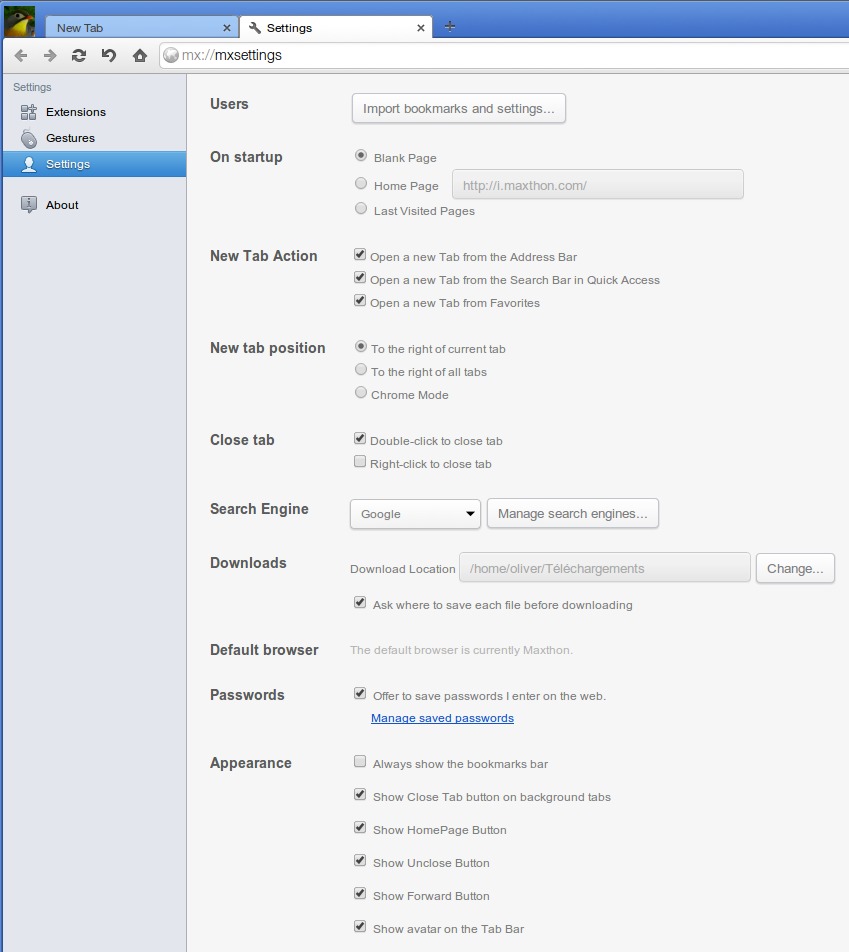This screenshot has width=849, height=952.
Task: Toggle Show Unclose Button checkbox
Action: point(360,860)
